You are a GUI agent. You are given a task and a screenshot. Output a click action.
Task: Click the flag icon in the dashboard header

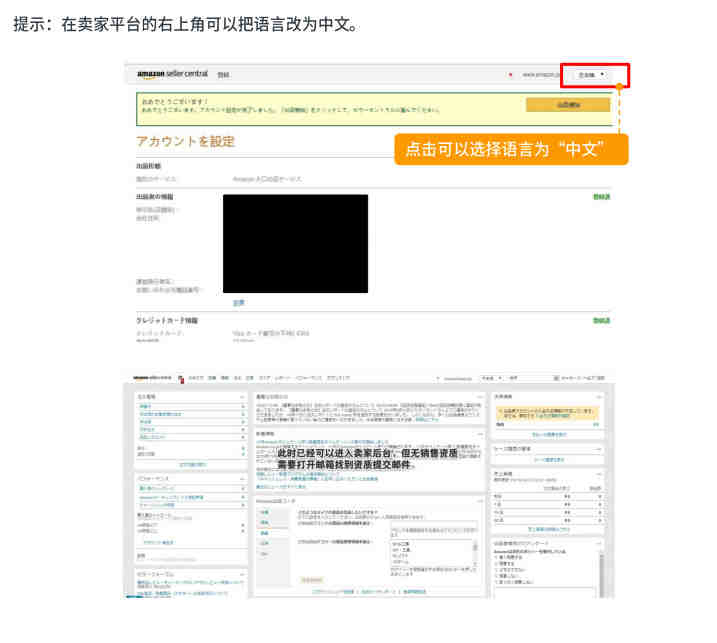(x=181, y=379)
